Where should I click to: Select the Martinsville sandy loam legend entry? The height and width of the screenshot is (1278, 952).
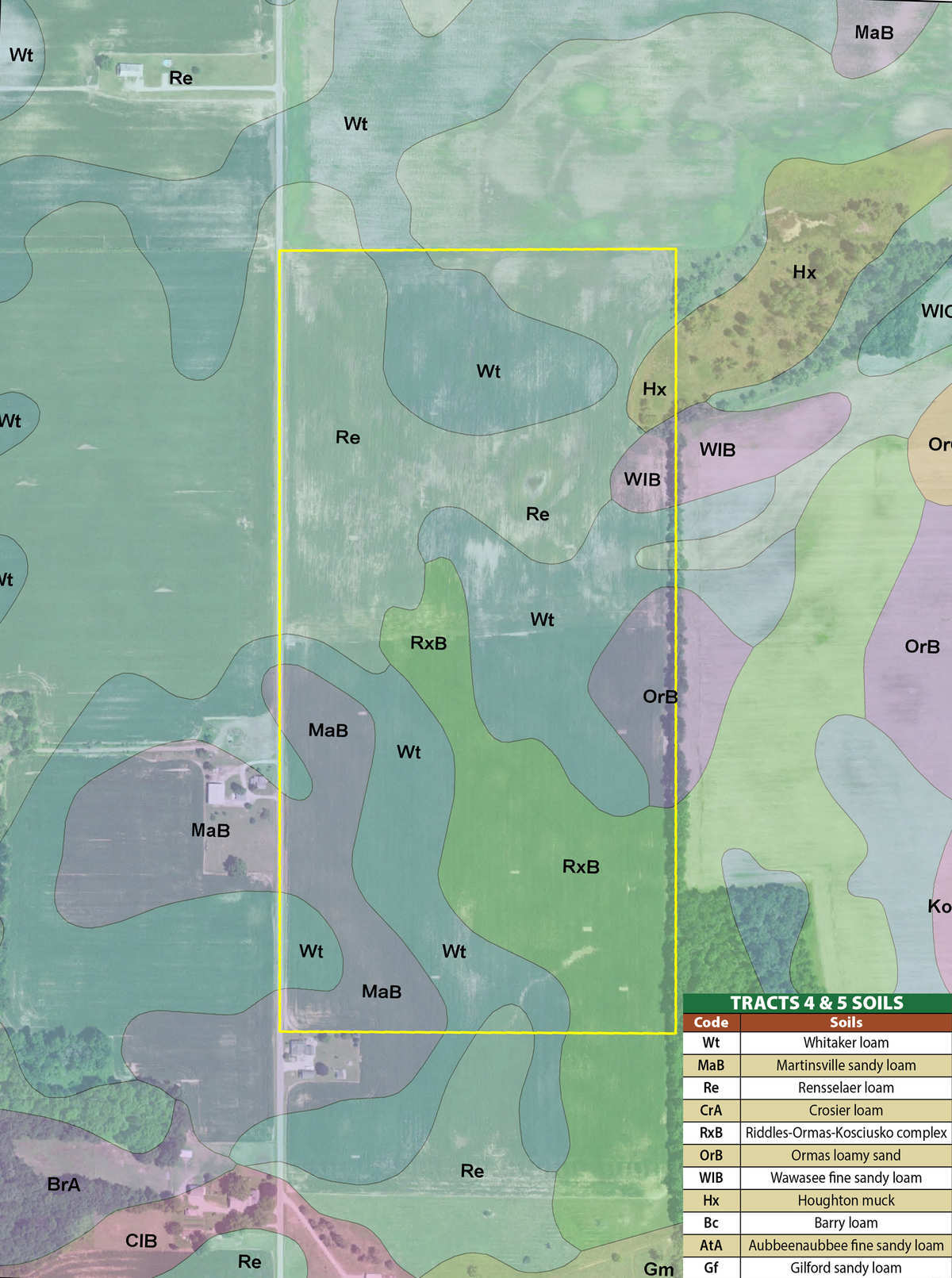846,1065
